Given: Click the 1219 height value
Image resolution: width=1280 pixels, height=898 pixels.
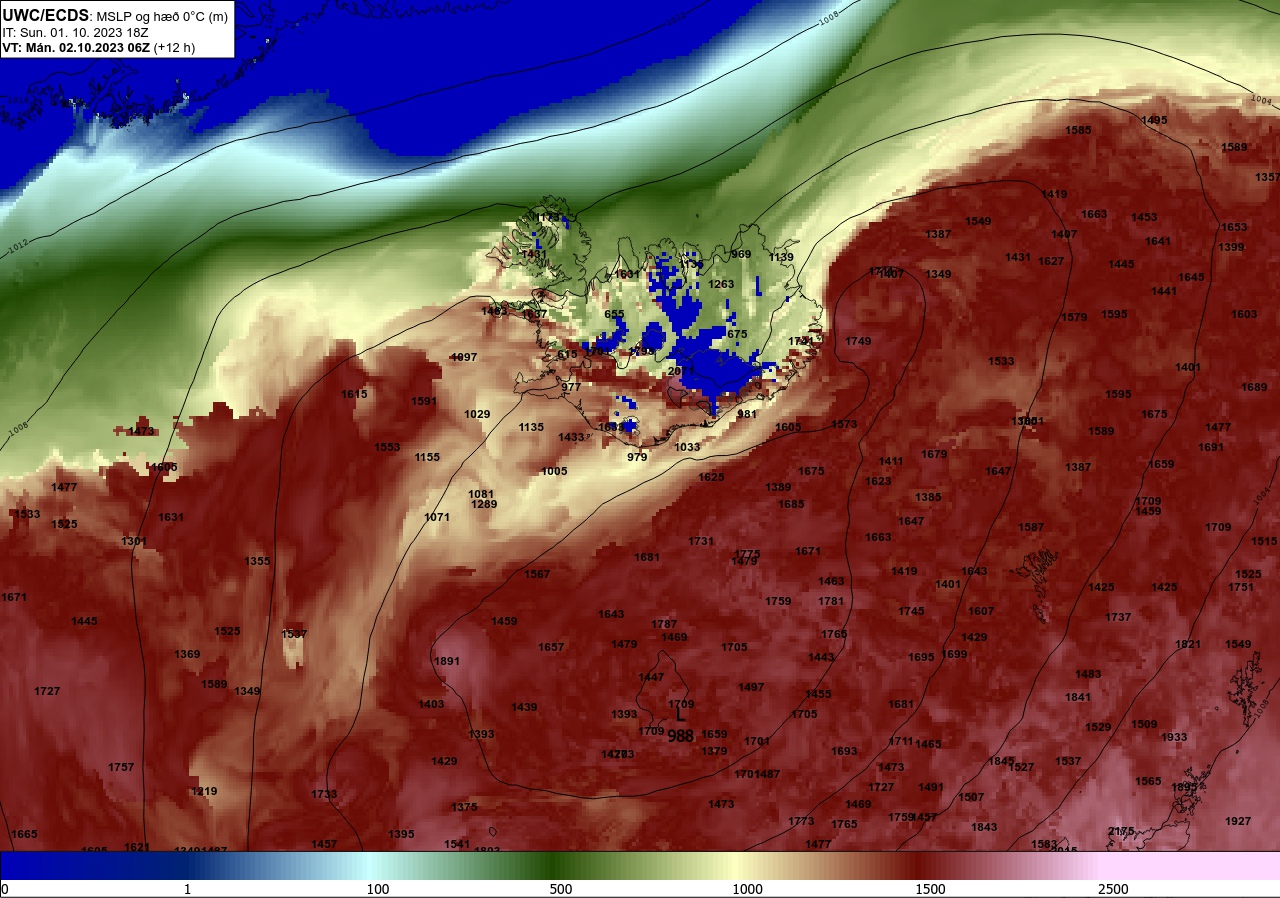Looking at the screenshot, I should point(204,791).
